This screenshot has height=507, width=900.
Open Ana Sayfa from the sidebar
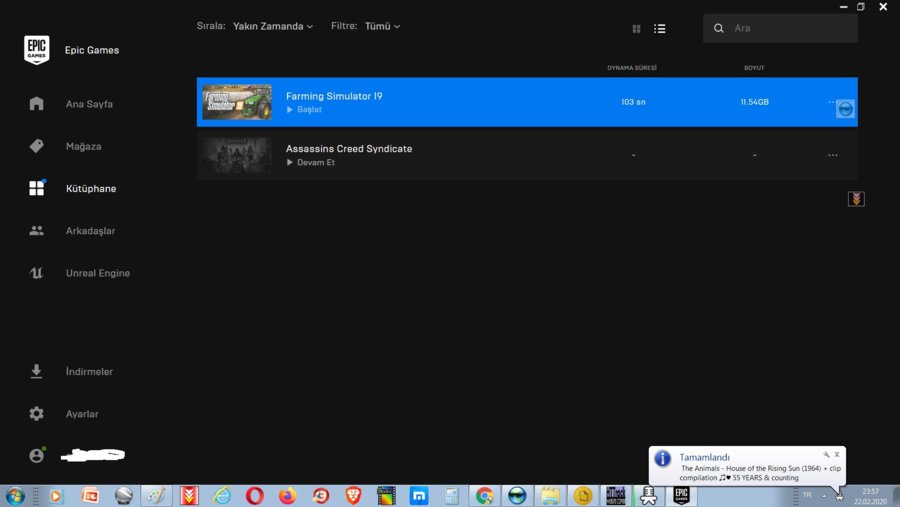(88, 104)
